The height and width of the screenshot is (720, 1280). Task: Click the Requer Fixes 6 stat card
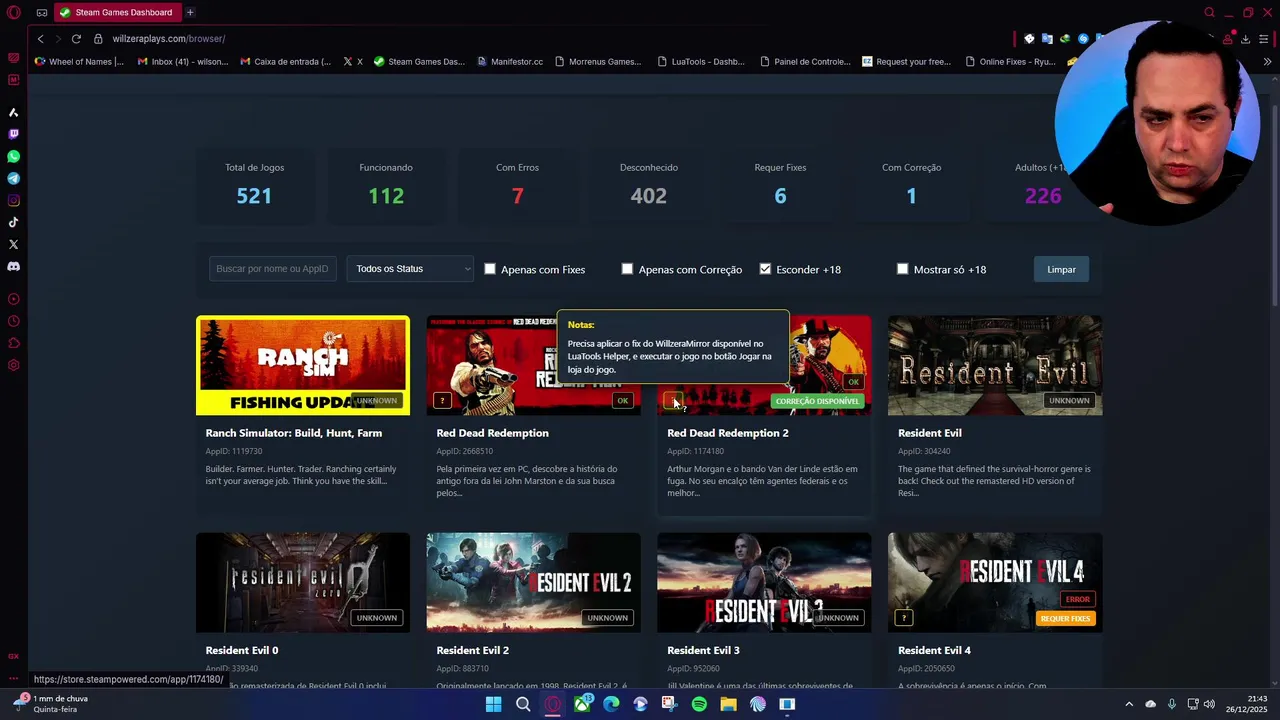click(780, 185)
